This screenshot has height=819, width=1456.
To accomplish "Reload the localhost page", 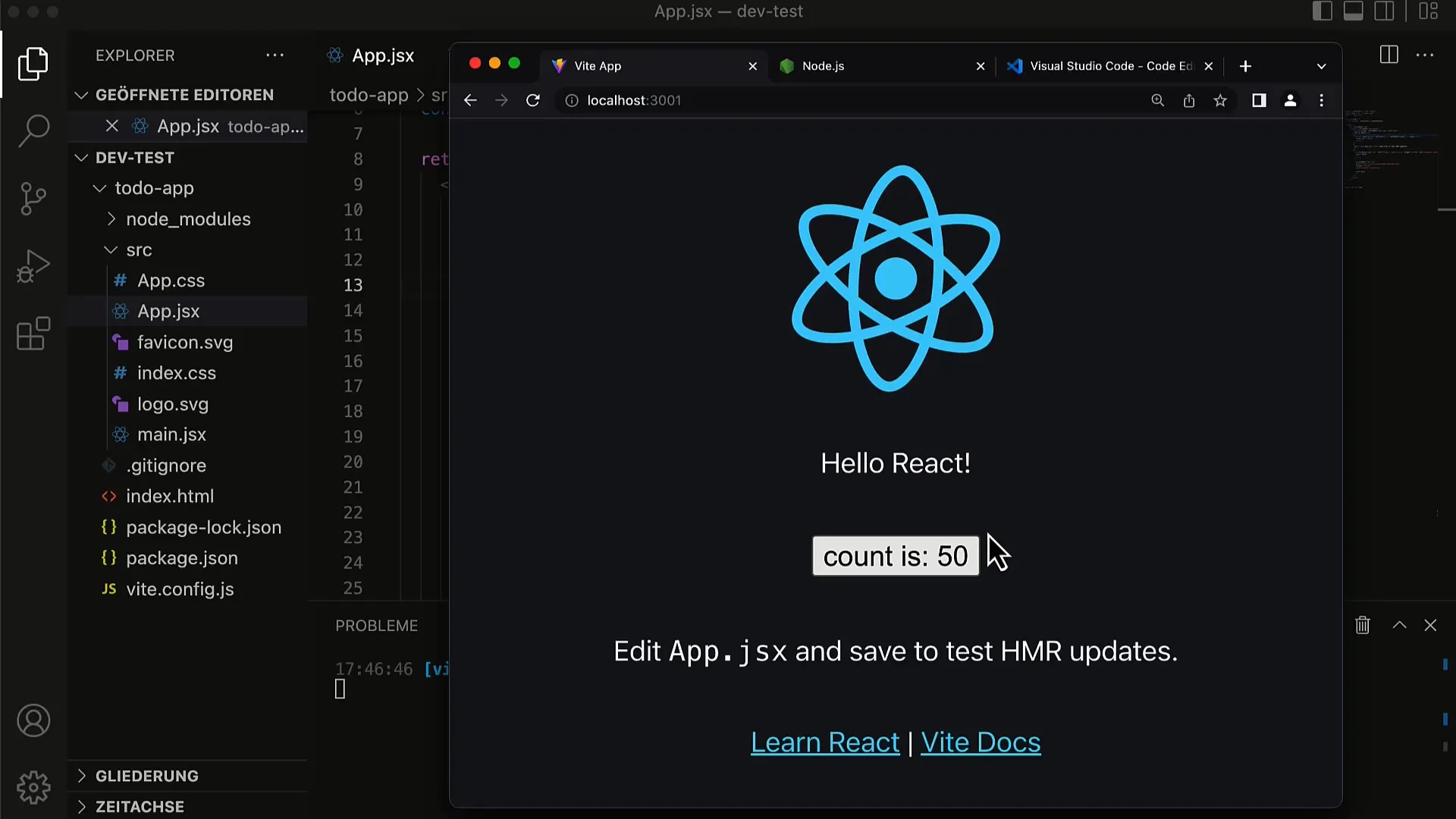I will click(533, 100).
